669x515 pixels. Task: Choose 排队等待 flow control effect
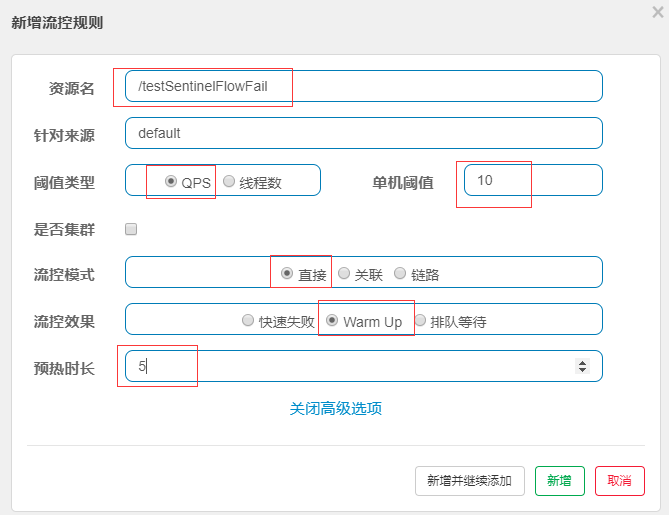click(x=420, y=320)
